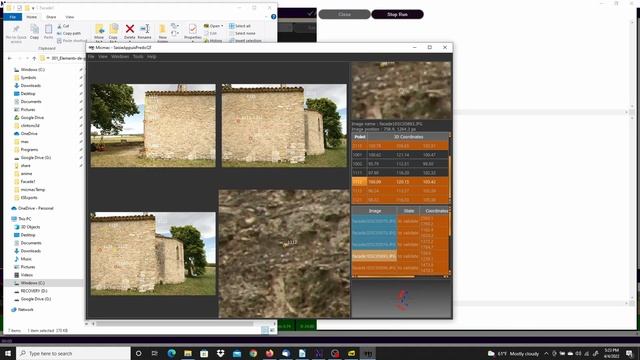Click point 1112 marker in the zoomed stone view

286,244
